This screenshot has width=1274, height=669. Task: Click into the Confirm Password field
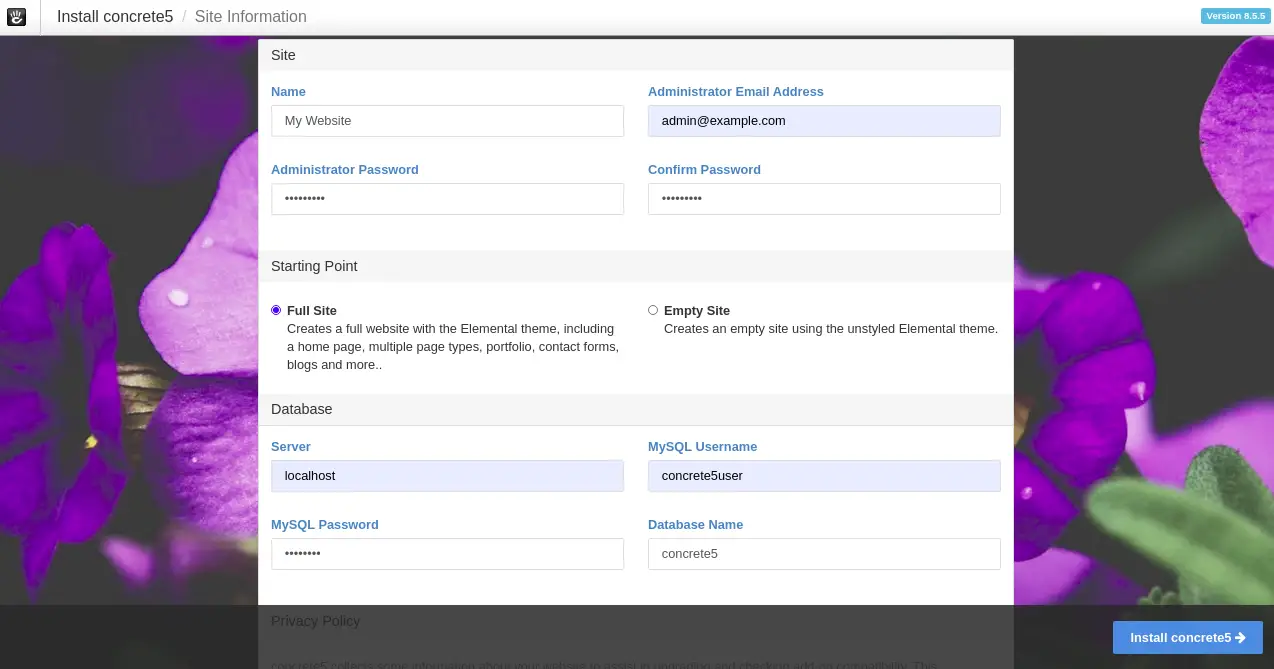pyautogui.click(x=824, y=199)
